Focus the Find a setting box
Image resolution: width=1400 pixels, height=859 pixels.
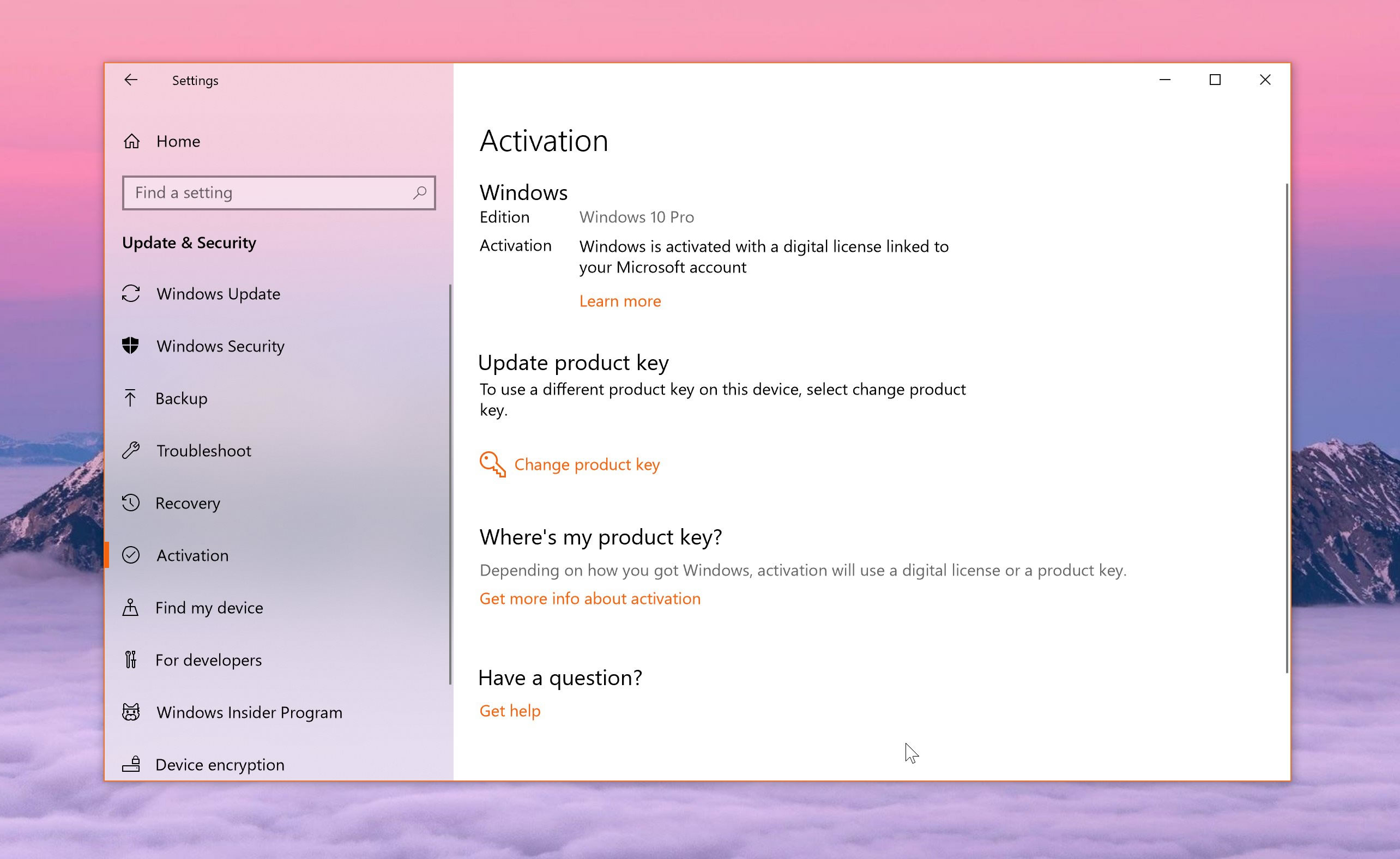pos(279,192)
